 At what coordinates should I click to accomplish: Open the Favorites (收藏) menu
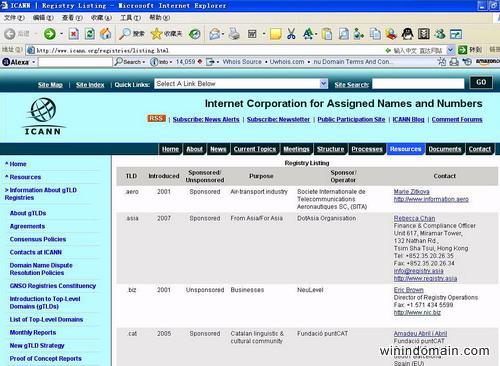coord(101,17)
